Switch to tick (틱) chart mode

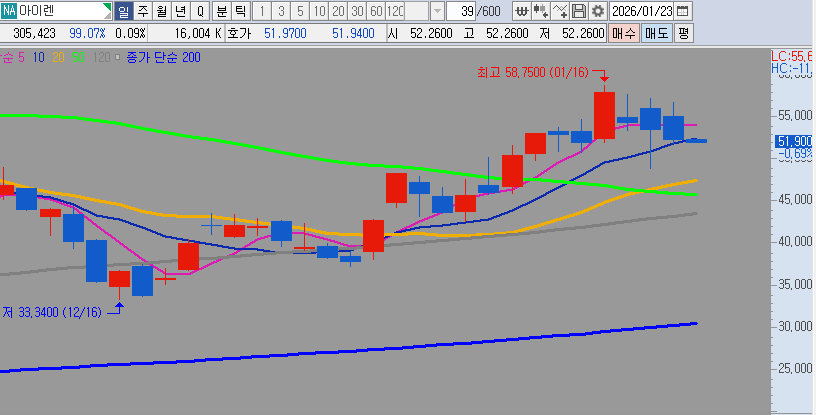click(x=240, y=11)
